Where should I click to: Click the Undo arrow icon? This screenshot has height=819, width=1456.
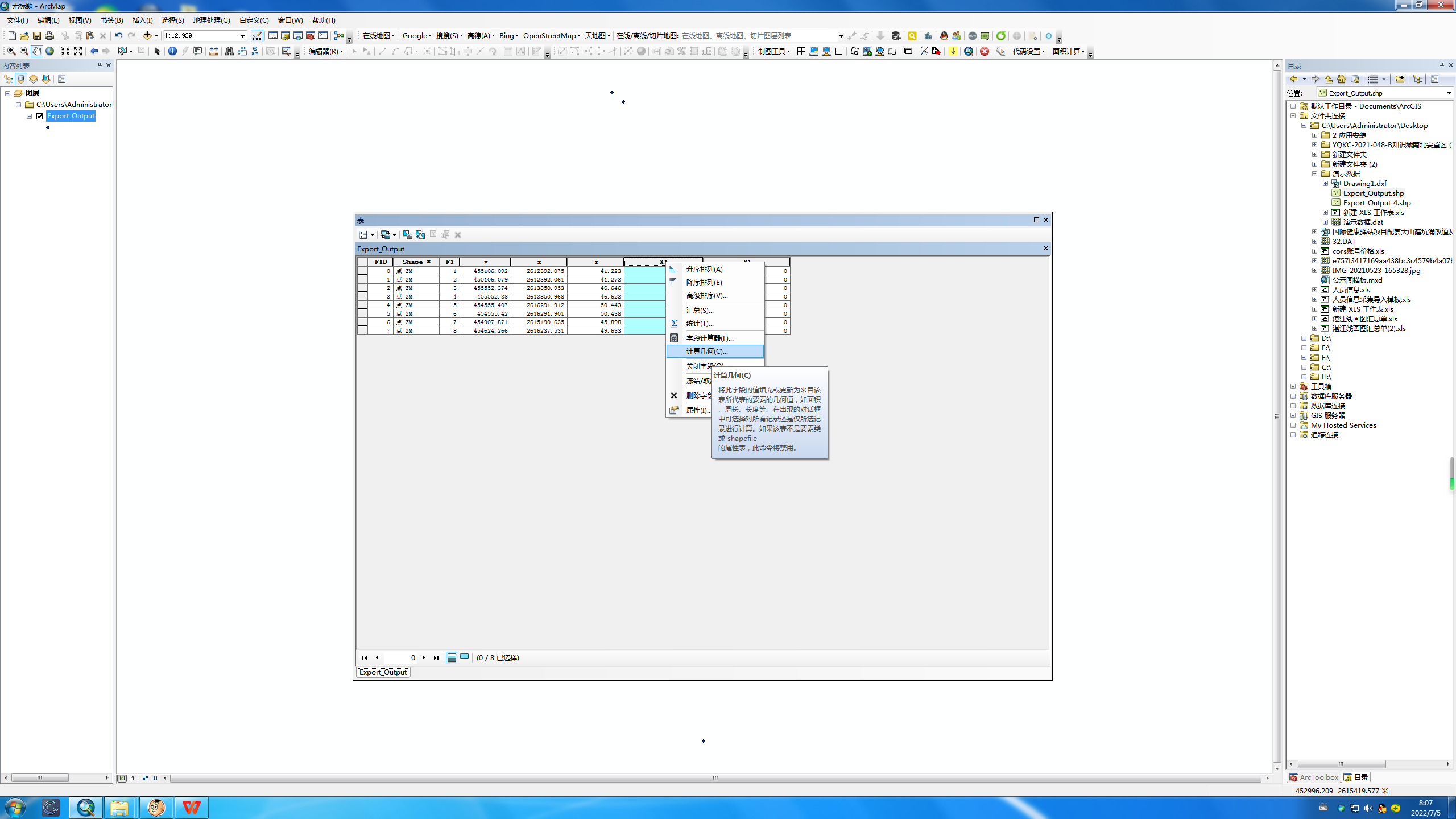click(x=118, y=36)
